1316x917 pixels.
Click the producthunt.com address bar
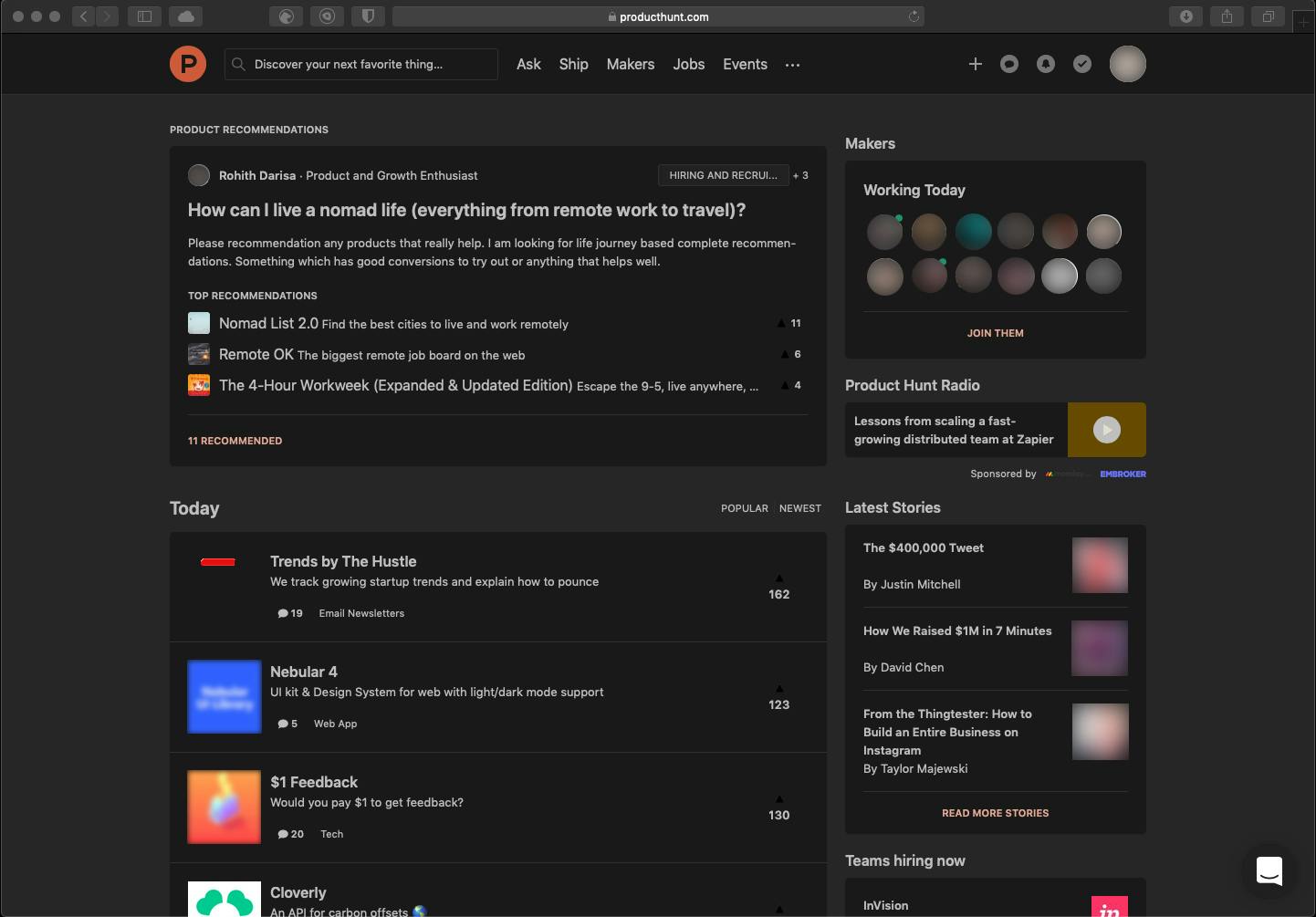658,16
